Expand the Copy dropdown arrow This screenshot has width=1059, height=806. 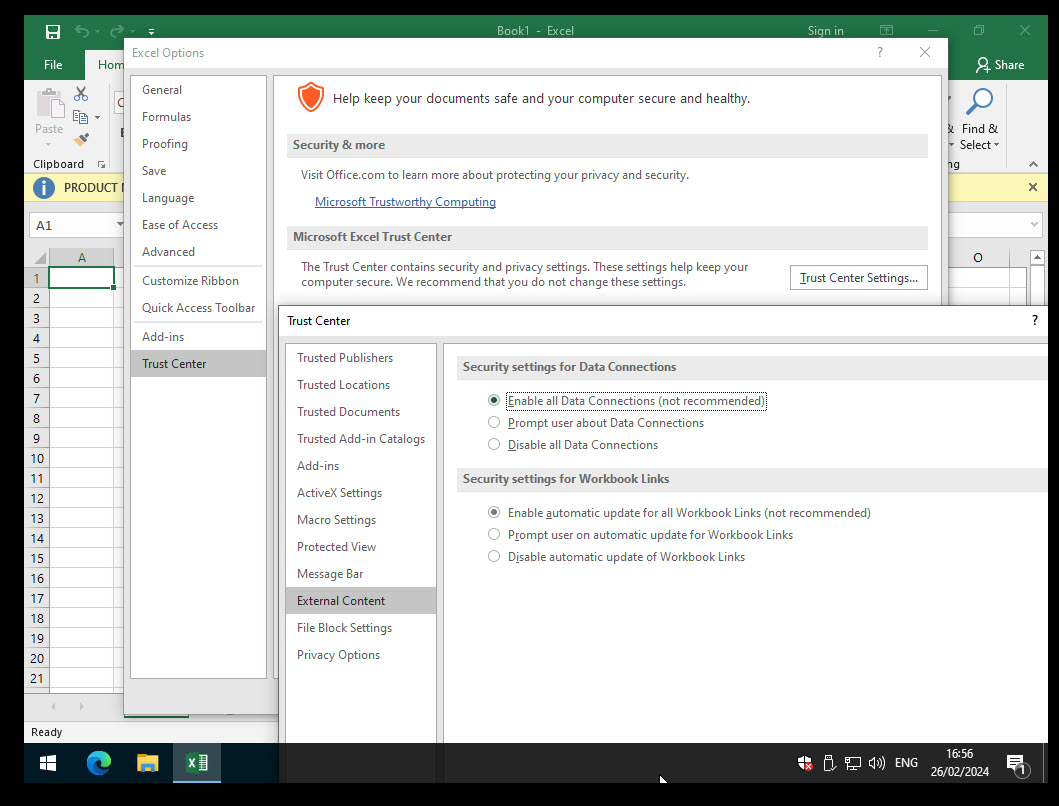[x=96, y=116]
